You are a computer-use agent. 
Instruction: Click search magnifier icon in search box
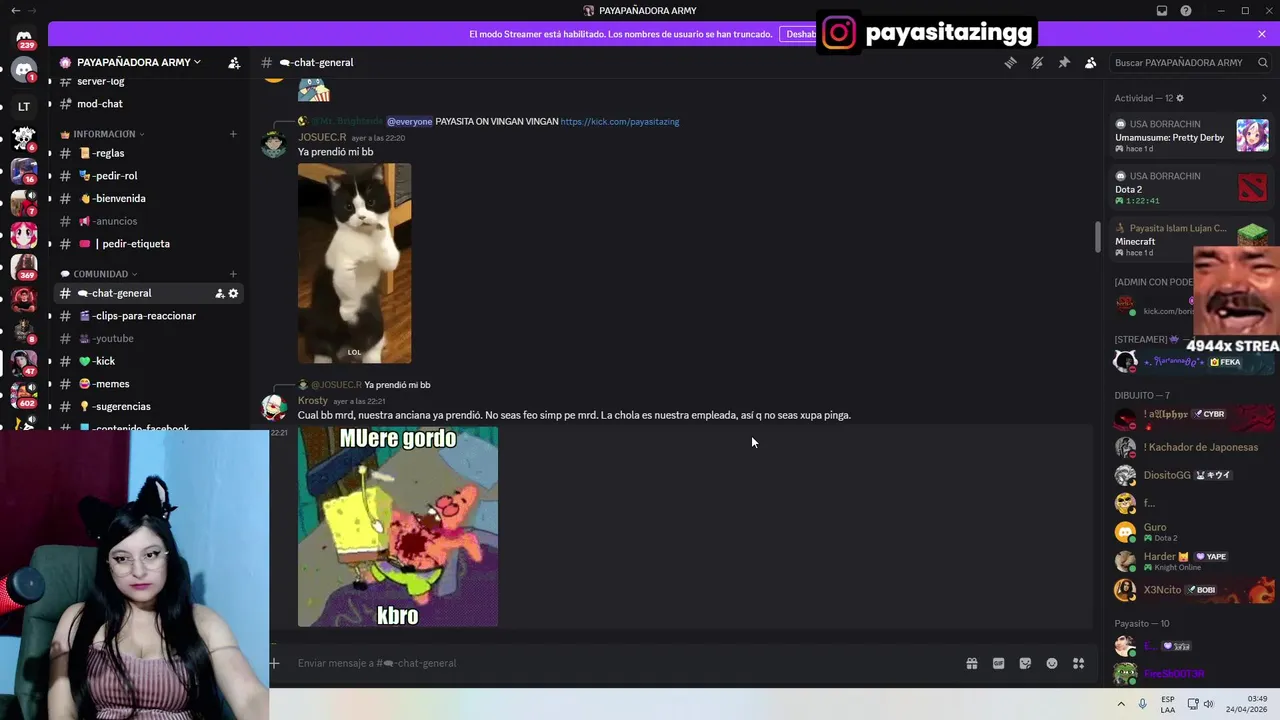(x=1262, y=62)
